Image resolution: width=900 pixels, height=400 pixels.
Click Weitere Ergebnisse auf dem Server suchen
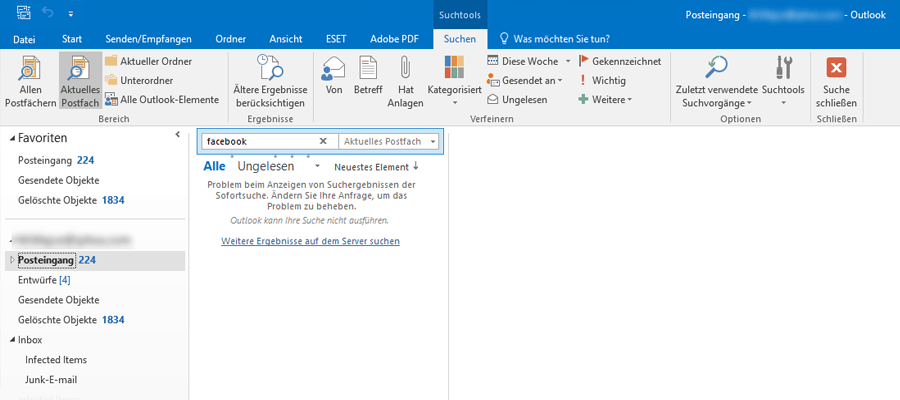(311, 241)
